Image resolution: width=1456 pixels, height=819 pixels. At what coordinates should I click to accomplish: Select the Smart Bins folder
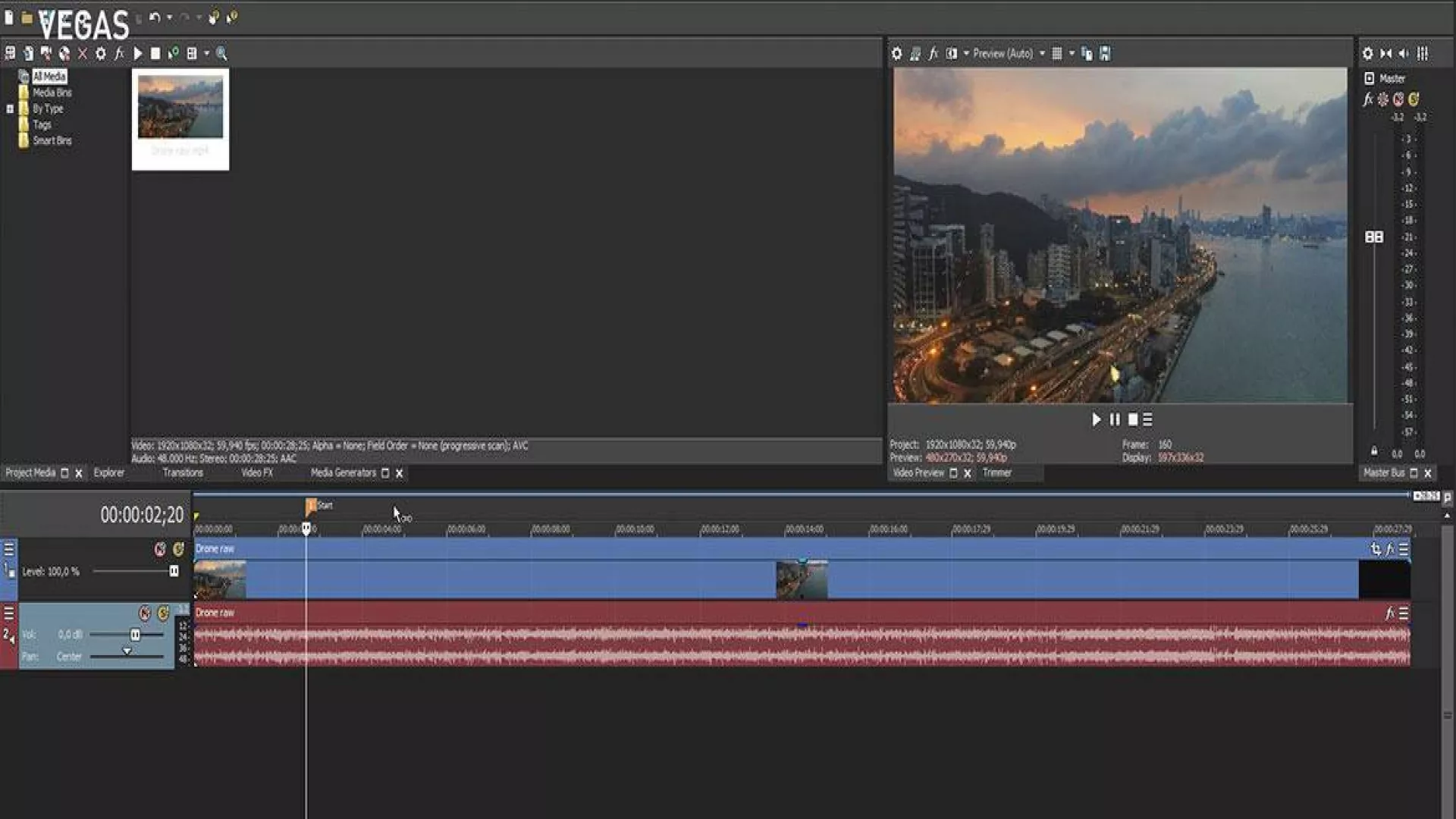coord(52,140)
